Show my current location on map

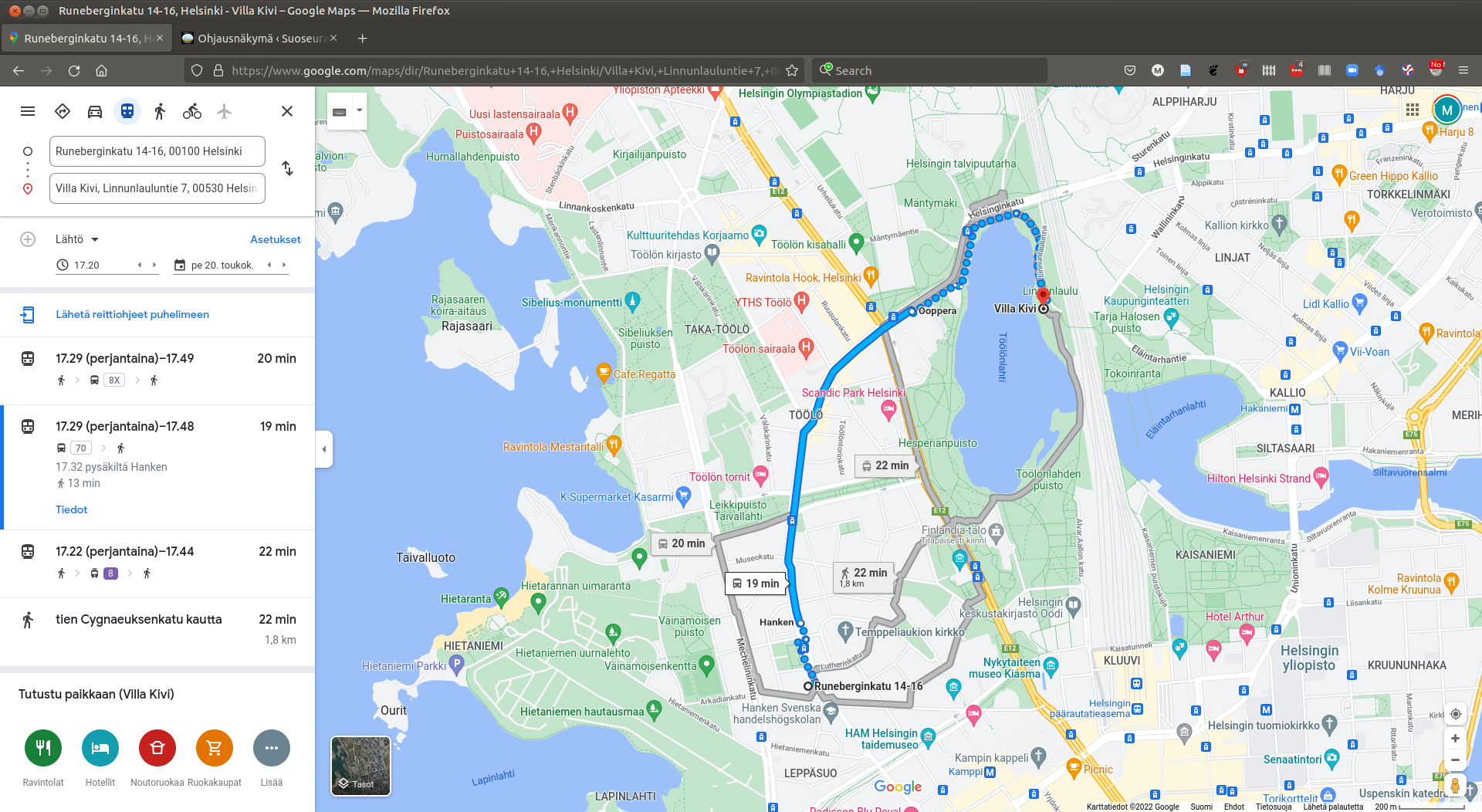(1455, 714)
